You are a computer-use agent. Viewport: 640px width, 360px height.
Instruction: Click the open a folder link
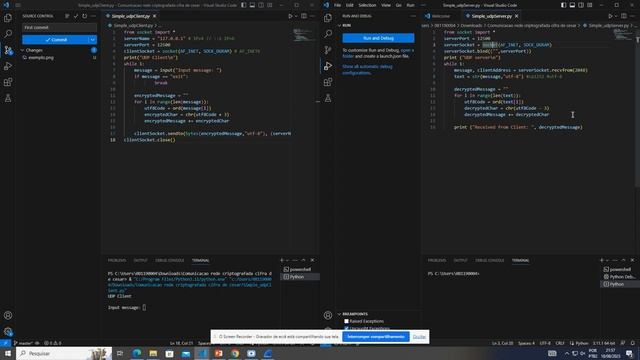pos(378,53)
